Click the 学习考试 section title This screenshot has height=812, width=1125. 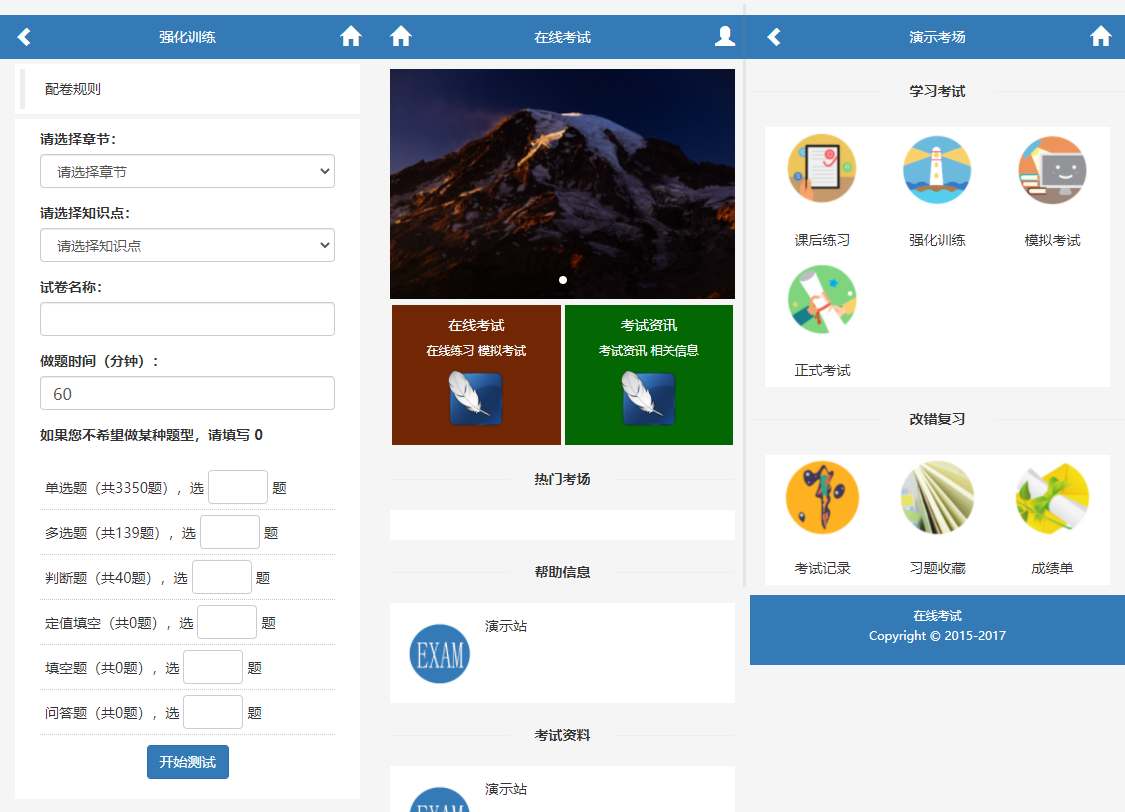(937, 92)
